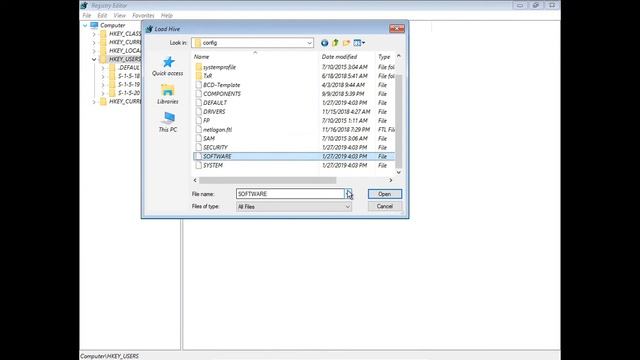Expand the S-1-5-18 tree node

click(103, 76)
